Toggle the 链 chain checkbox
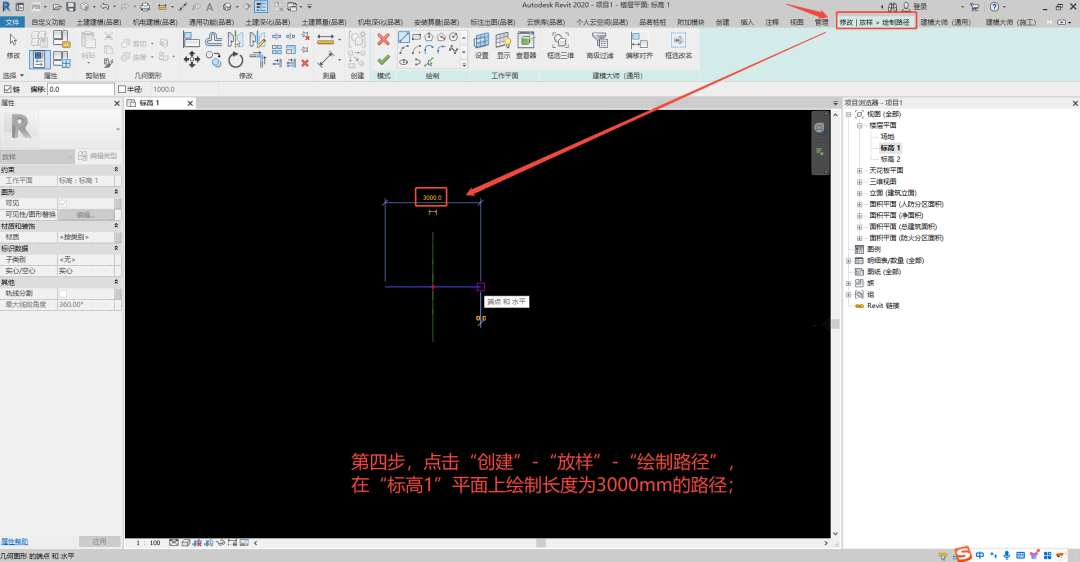This screenshot has width=1080, height=562. click(x=8, y=89)
